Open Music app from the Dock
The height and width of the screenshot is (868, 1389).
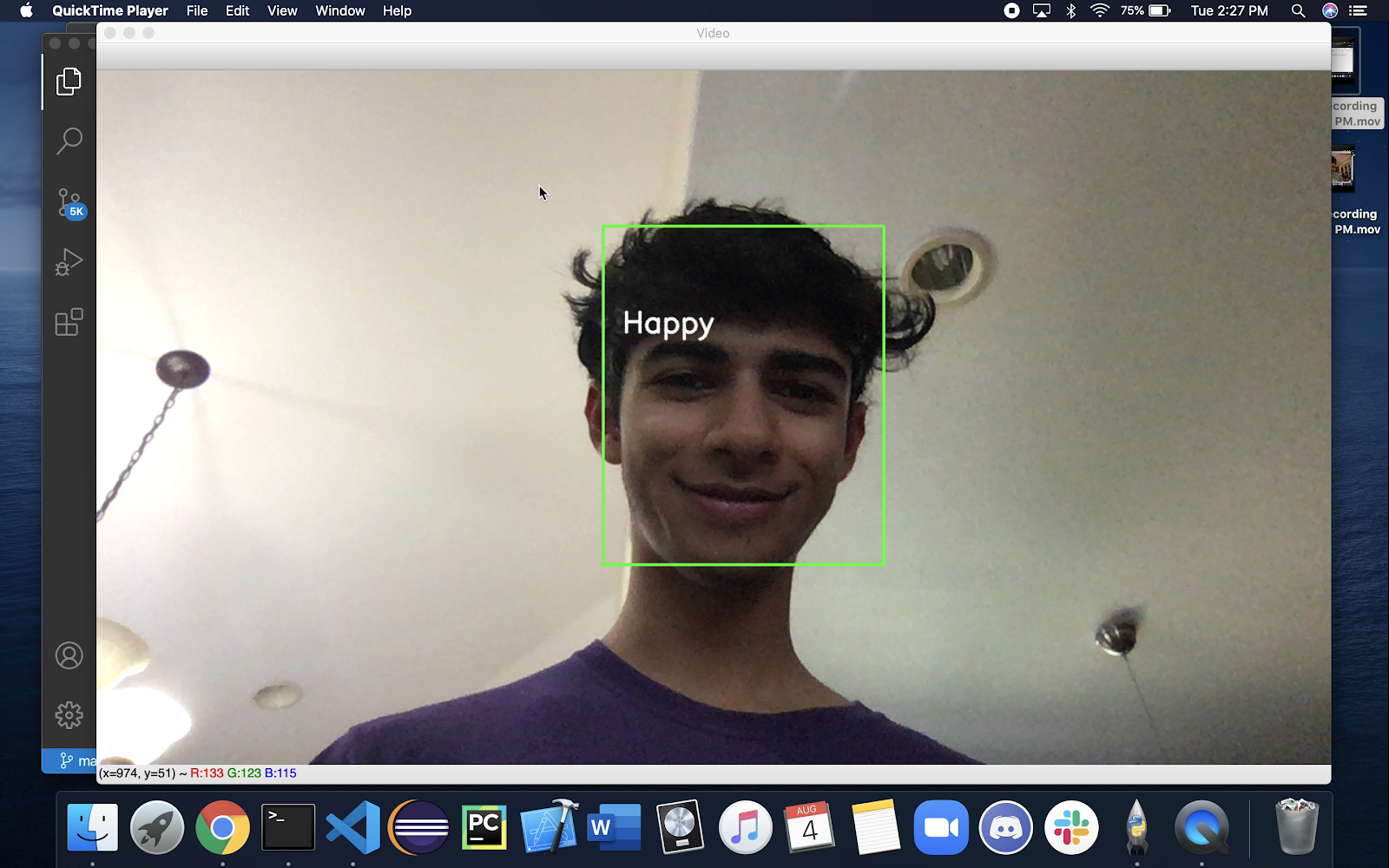coord(745,827)
